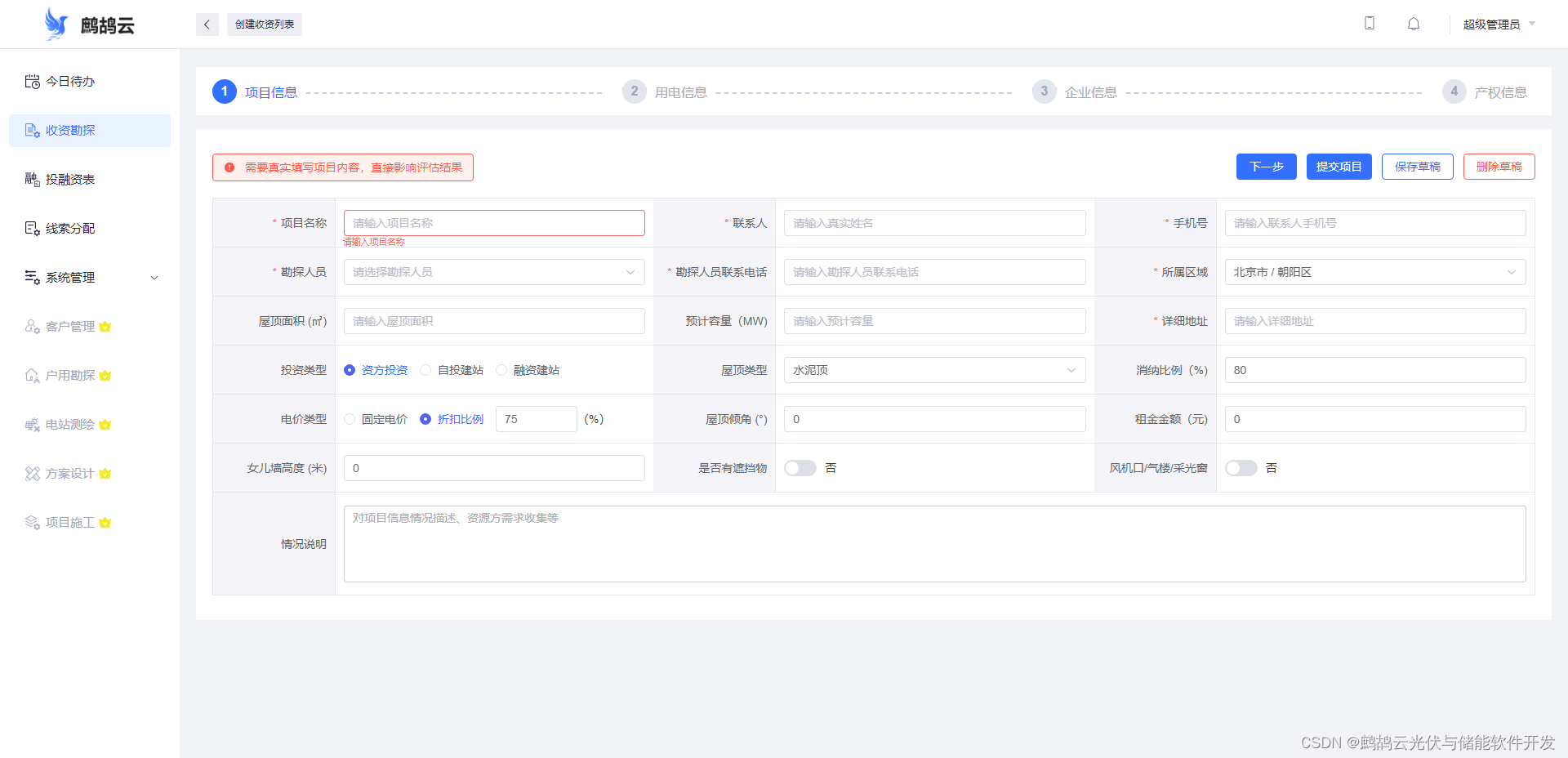This screenshot has width=1568, height=758.
Task: Click the 鹧鸪云 bird logo
Action: [56, 25]
